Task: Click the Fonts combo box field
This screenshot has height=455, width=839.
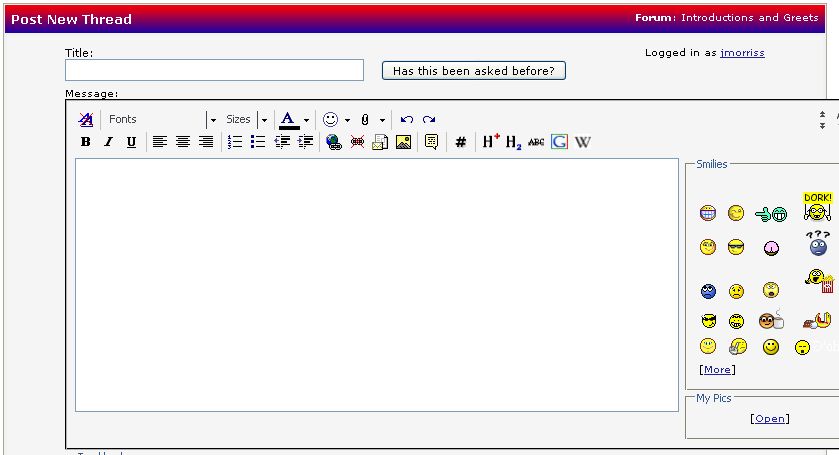Action: 155,119
